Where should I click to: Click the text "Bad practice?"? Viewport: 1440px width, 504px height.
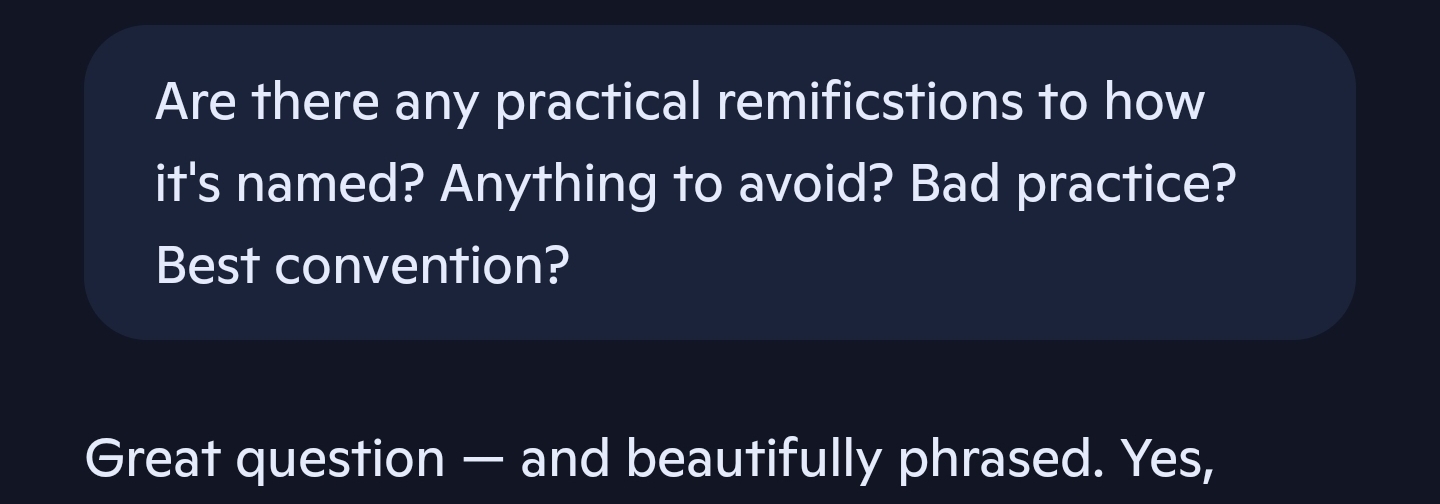point(1073,184)
